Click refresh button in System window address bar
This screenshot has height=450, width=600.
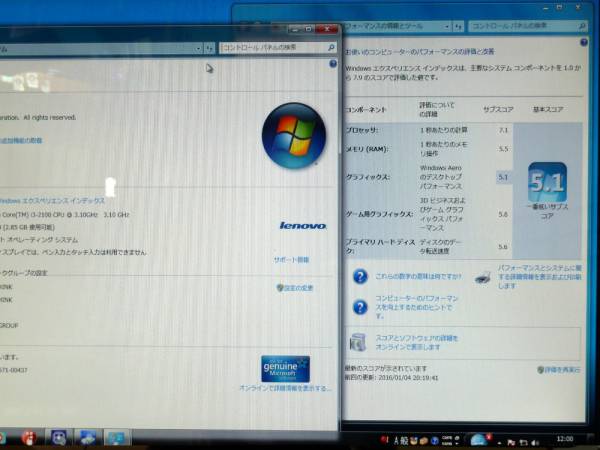(209, 48)
